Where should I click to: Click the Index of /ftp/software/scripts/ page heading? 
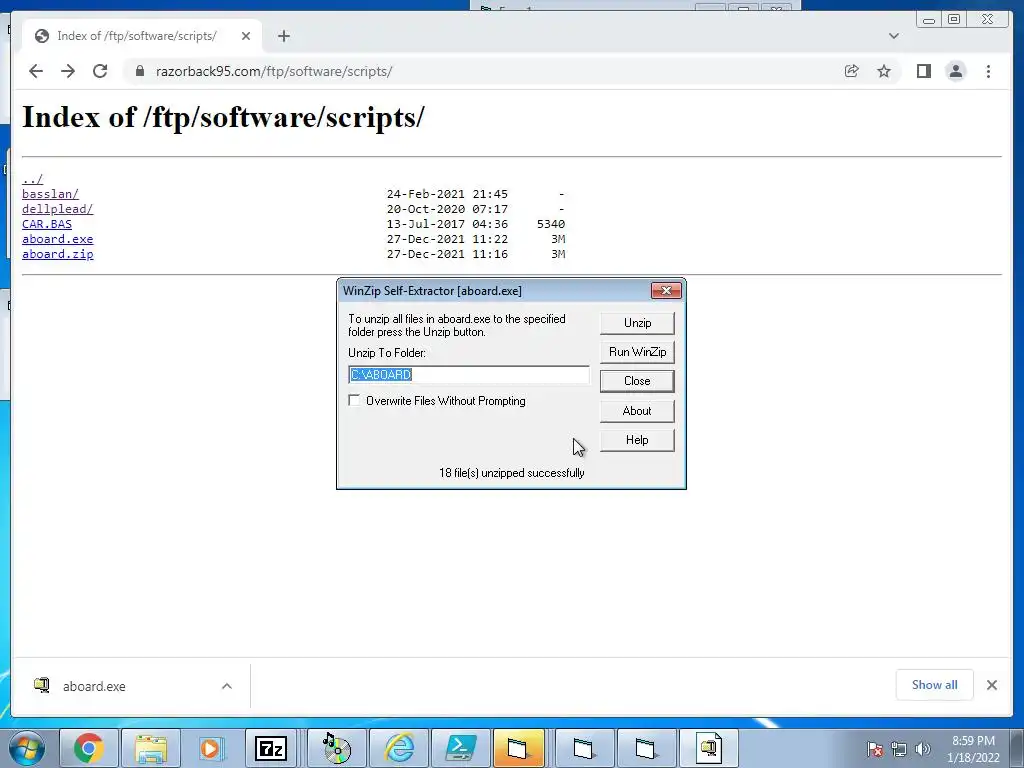click(x=223, y=118)
